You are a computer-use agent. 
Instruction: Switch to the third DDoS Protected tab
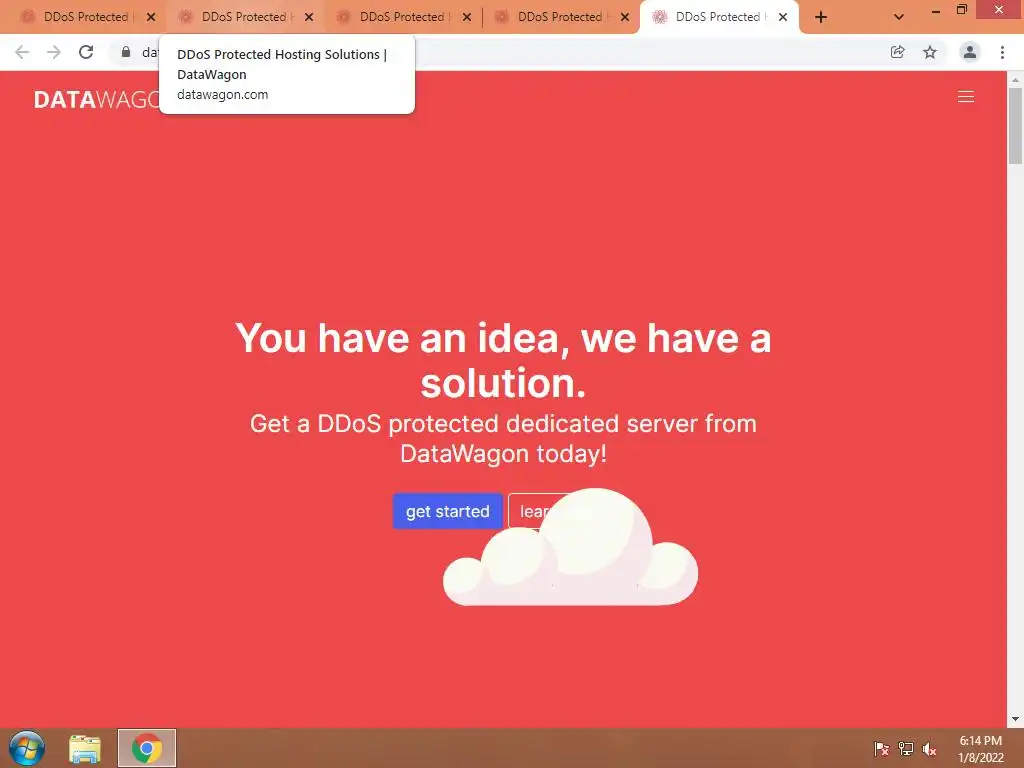pos(401,17)
